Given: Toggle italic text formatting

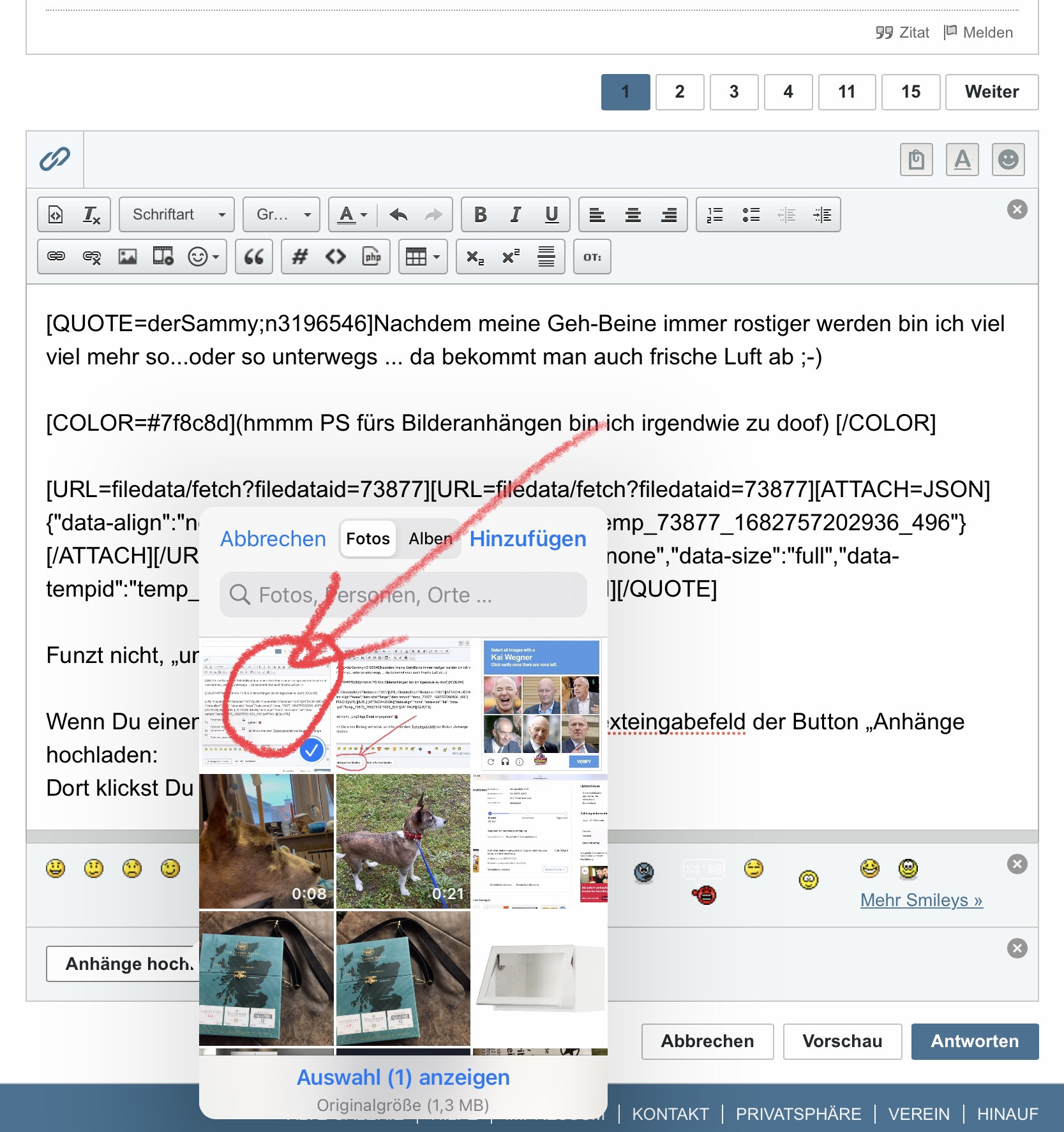Looking at the screenshot, I should 516,215.
